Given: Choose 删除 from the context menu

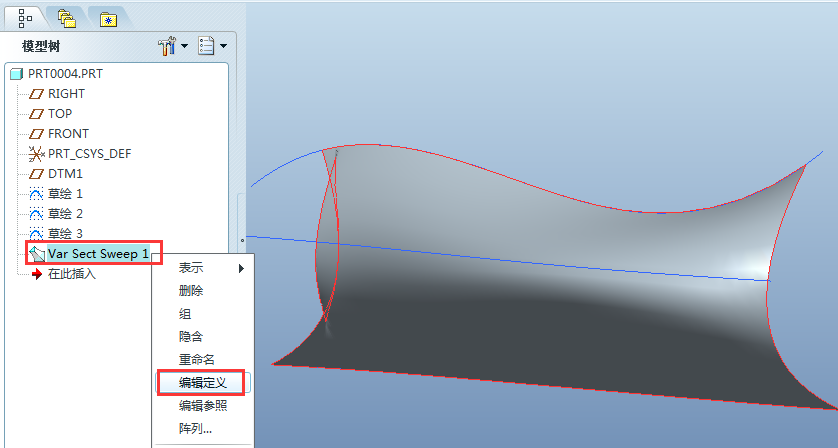Looking at the screenshot, I should point(191,291).
